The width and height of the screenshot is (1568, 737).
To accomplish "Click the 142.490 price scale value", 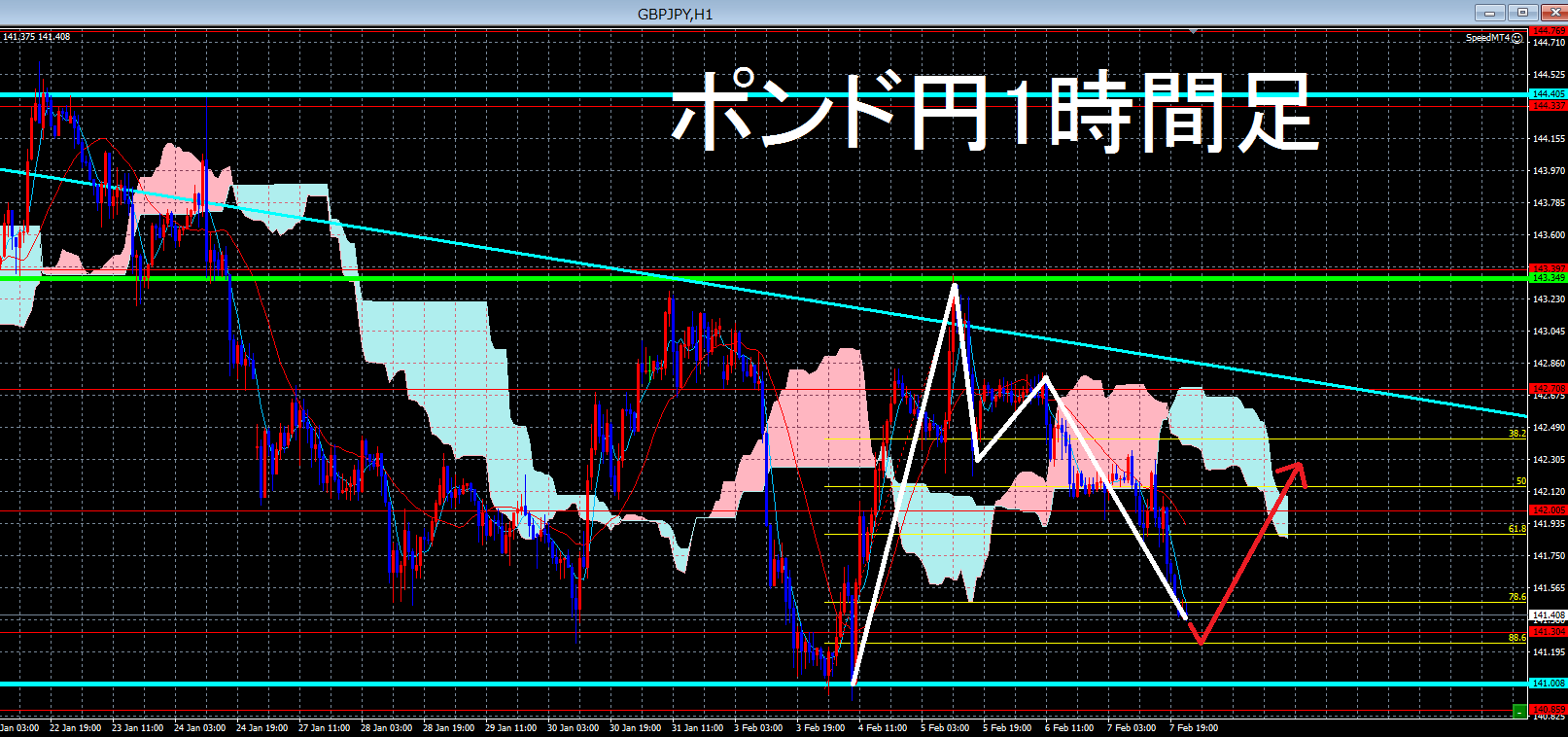I will (x=1549, y=428).
